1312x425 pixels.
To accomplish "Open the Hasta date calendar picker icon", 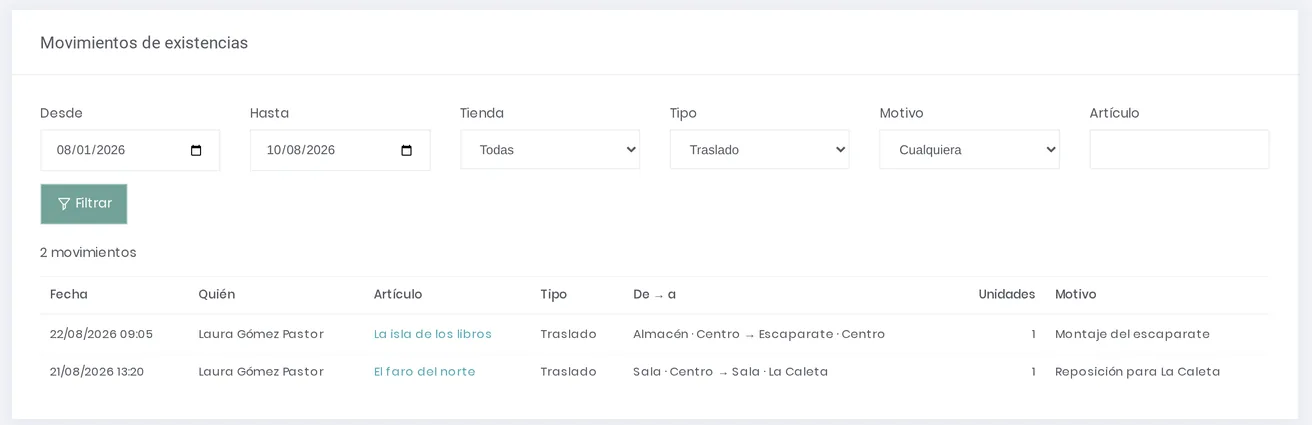I will tap(406, 150).
